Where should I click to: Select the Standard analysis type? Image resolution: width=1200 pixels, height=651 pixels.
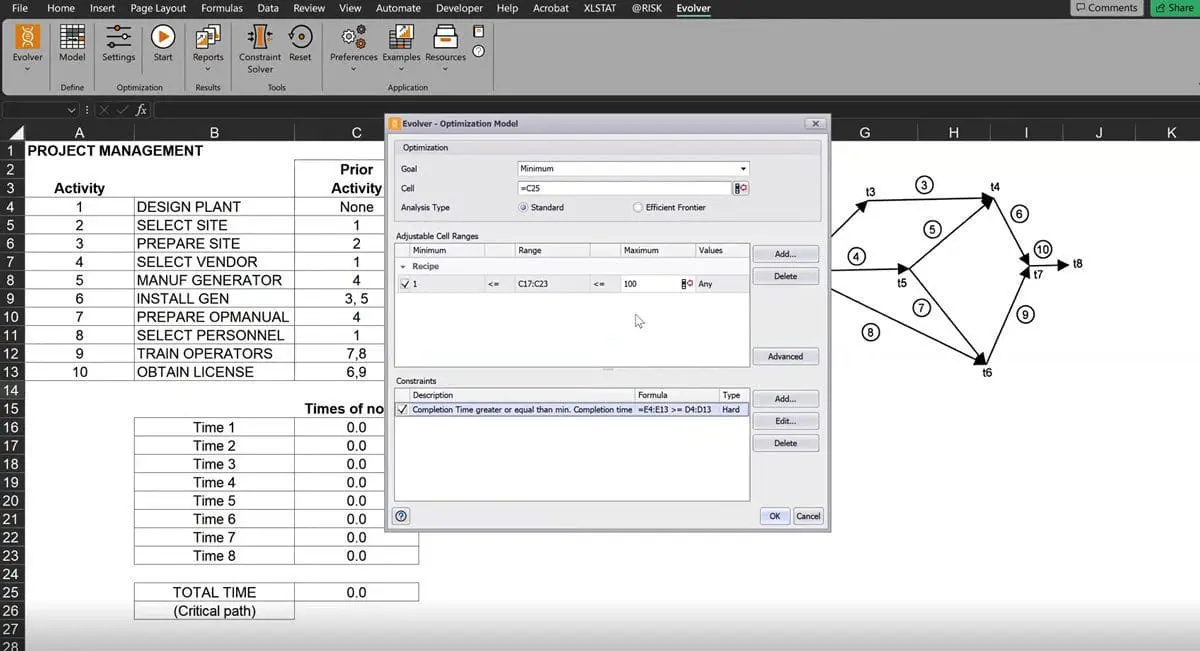[x=523, y=207]
